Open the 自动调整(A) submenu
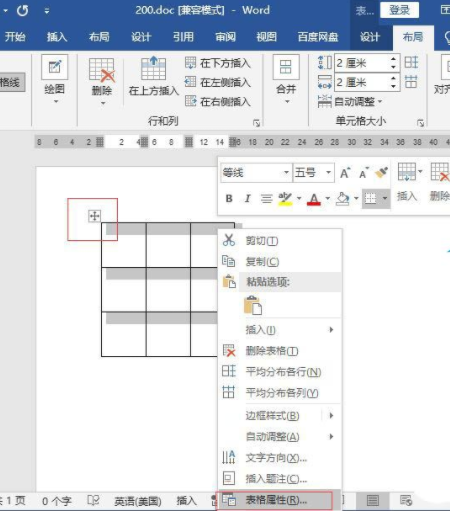The width and height of the screenshot is (450, 511). 280,437
